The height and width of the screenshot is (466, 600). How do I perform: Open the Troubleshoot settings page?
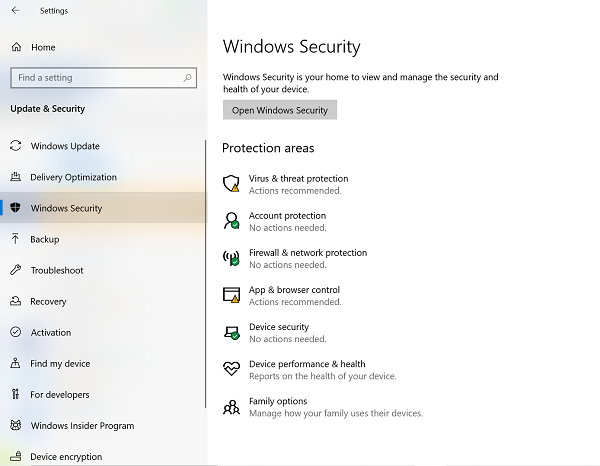coord(56,270)
